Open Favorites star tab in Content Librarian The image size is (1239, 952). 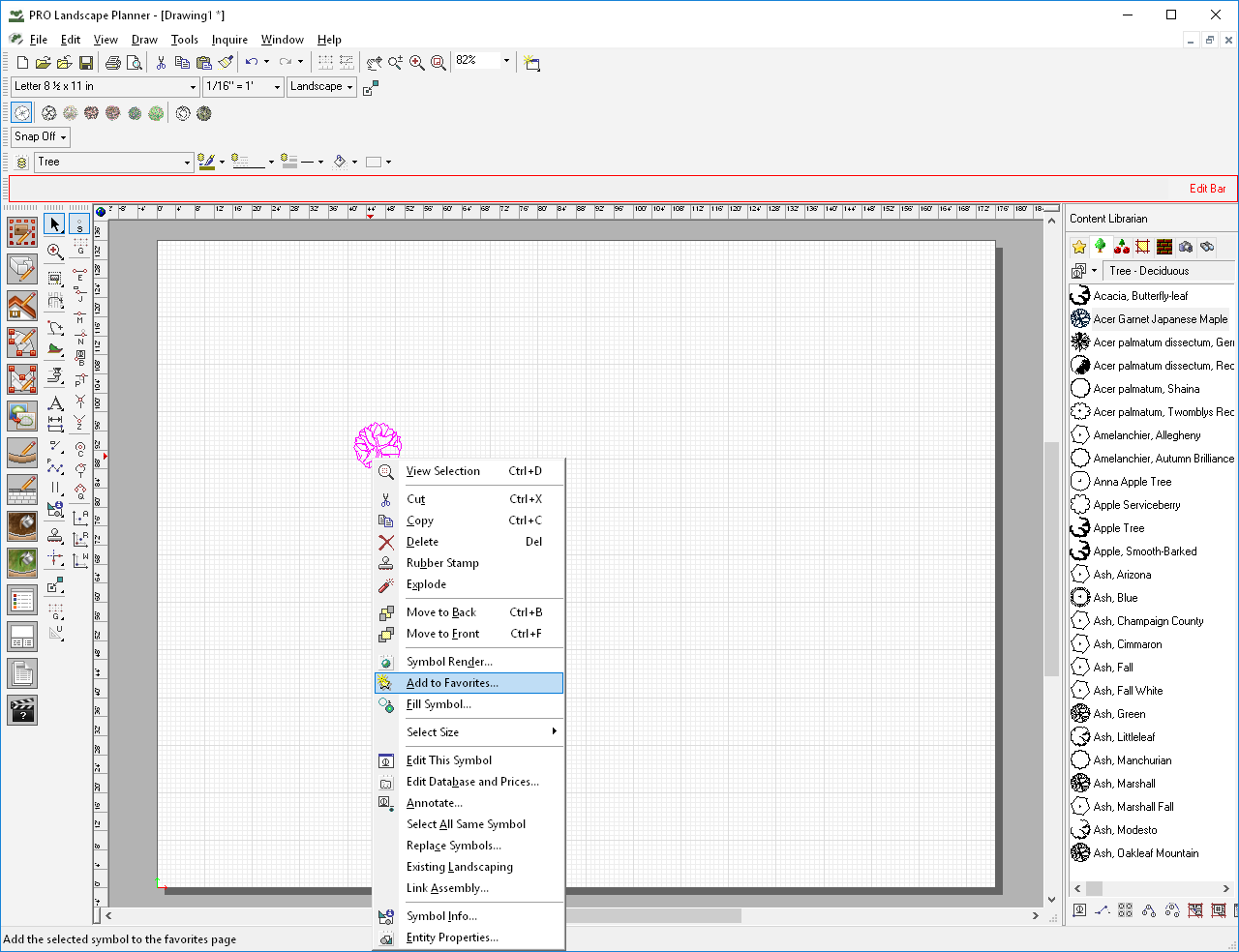(1079, 247)
